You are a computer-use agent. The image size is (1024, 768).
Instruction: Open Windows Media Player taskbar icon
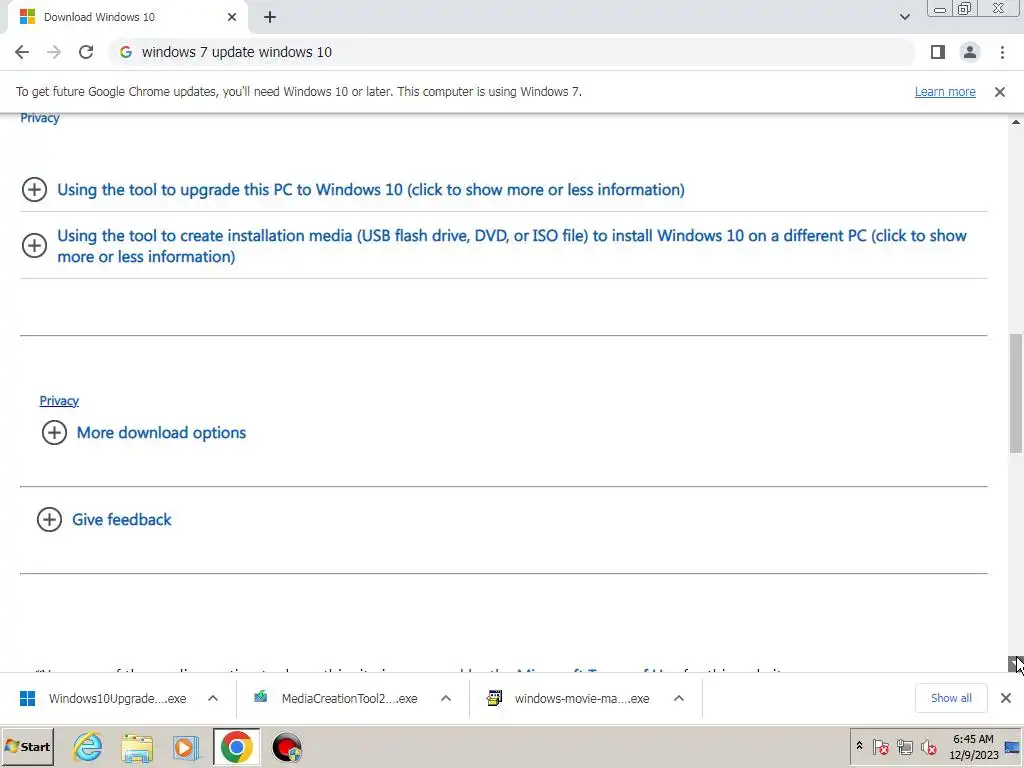[185, 747]
